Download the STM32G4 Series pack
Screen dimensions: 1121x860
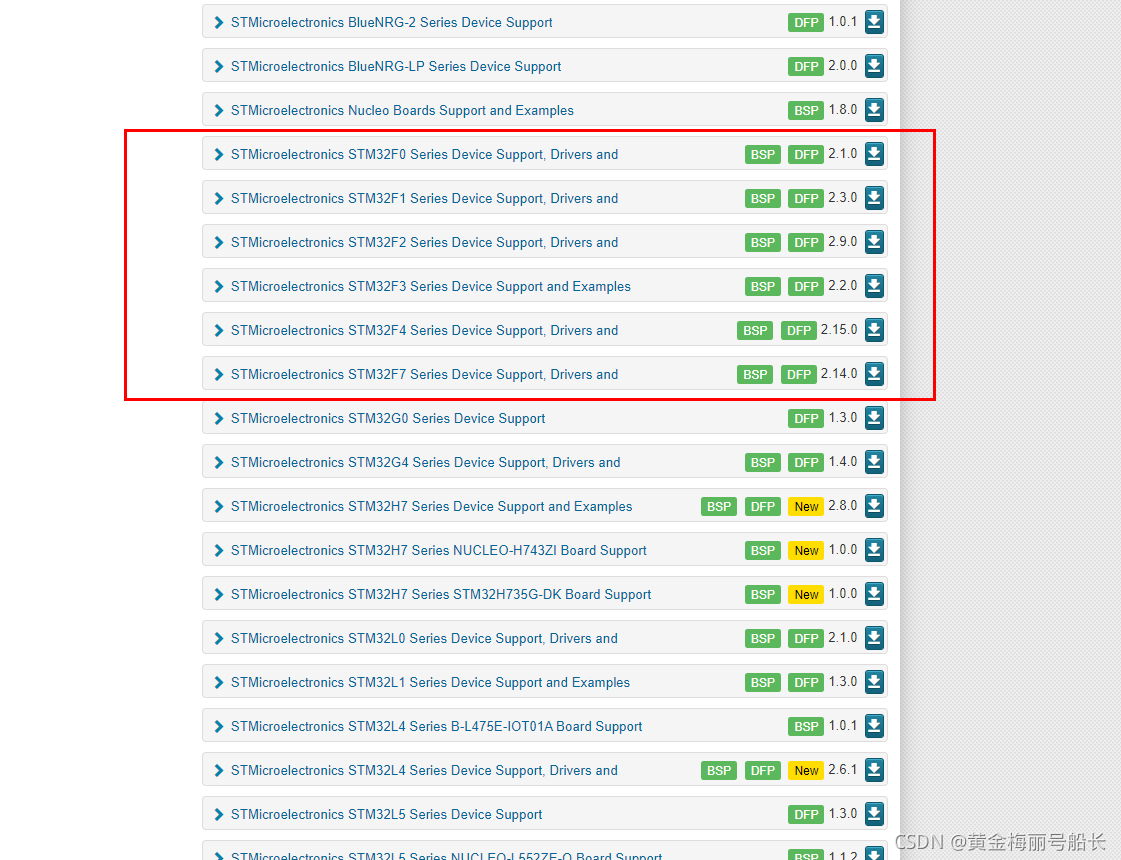pos(874,462)
